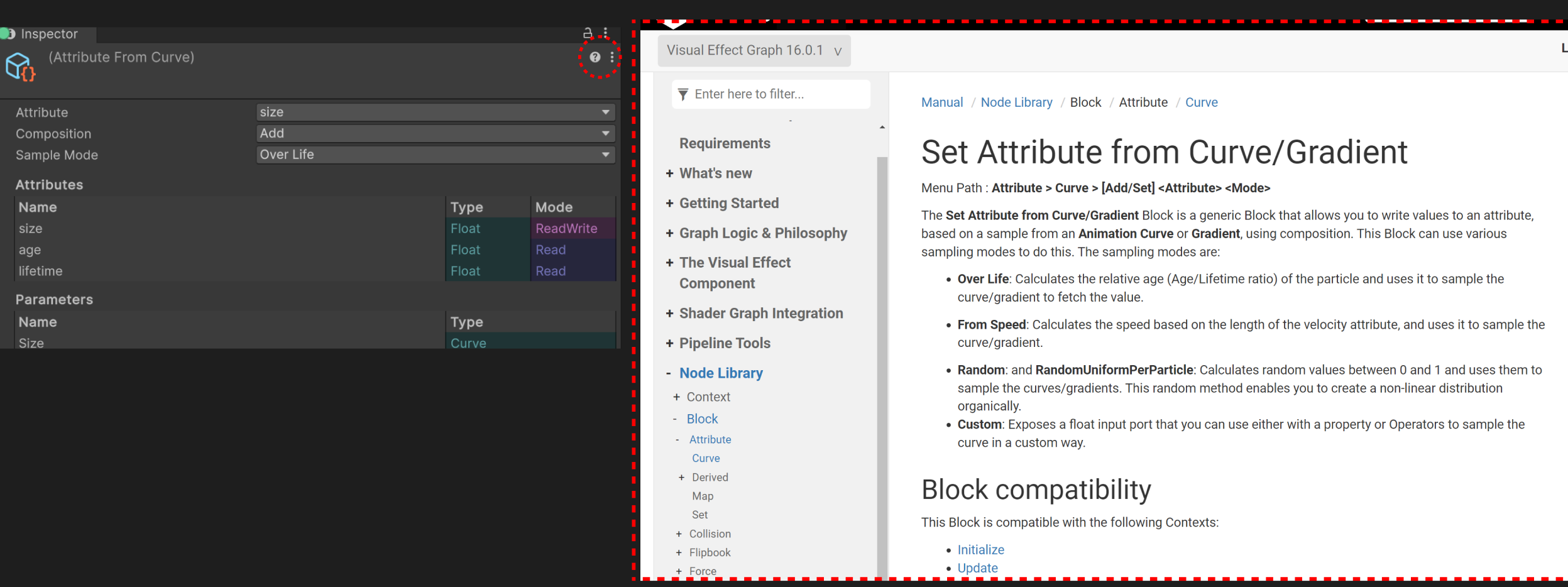Open the Map page in sidebar
The height and width of the screenshot is (587, 1568).
coord(703,496)
